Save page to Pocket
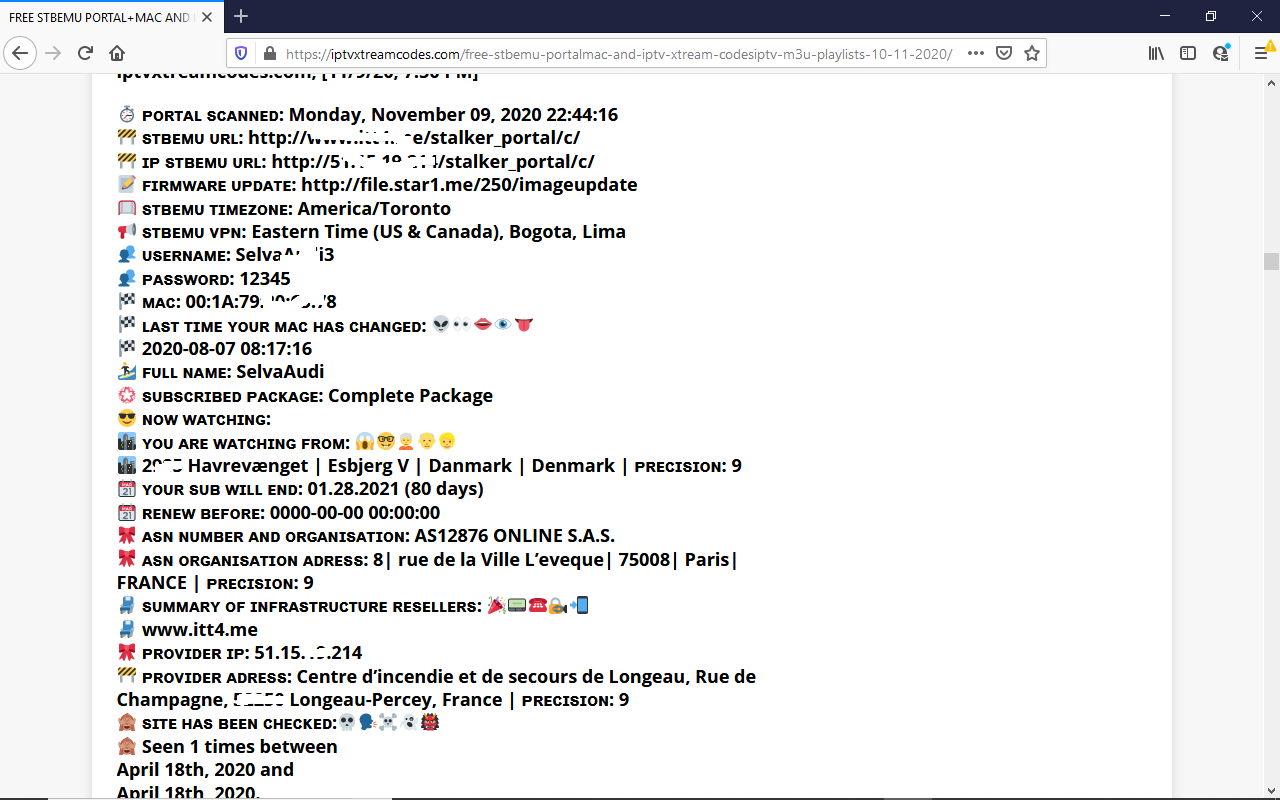1280x800 pixels. pyautogui.click(x=1004, y=53)
